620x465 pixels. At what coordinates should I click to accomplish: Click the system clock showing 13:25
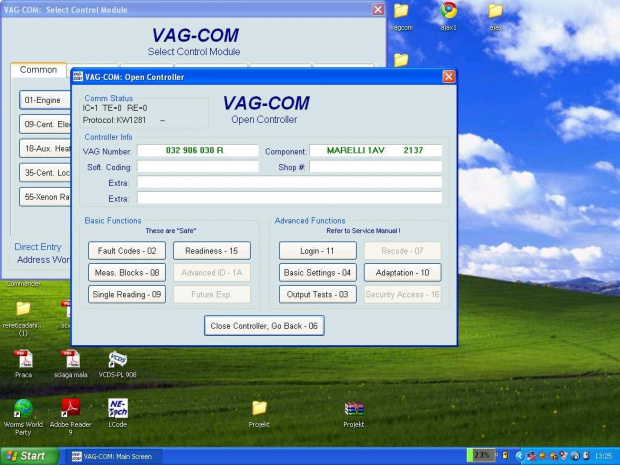pyautogui.click(x=603, y=456)
